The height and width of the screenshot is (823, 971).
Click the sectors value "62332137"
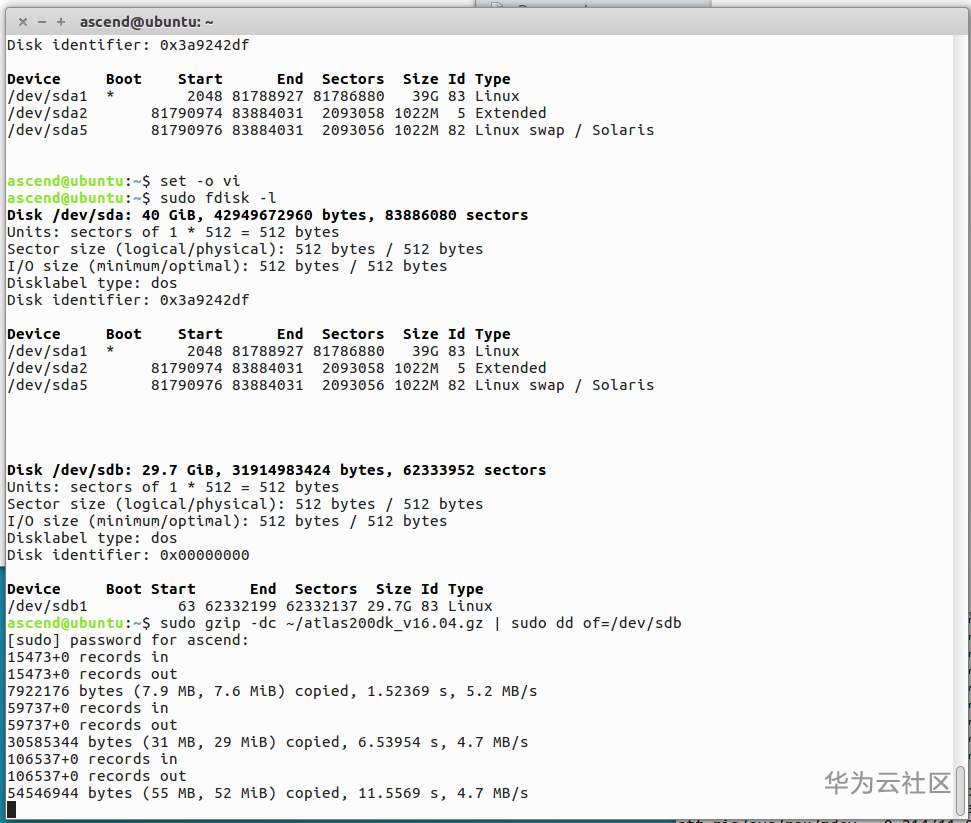point(321,606)
